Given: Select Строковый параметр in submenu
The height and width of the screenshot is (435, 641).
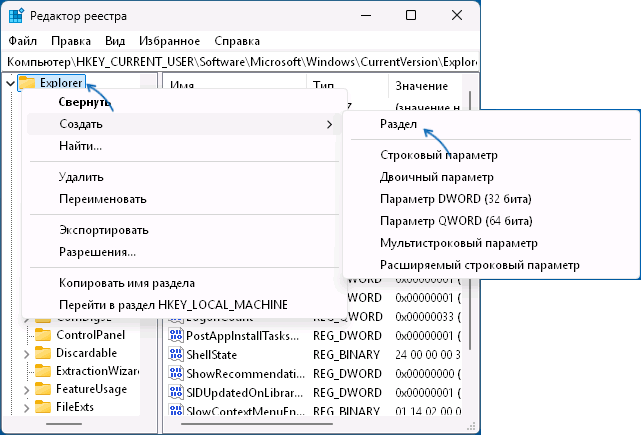Looking at the screenshot, I should [491, 155].
